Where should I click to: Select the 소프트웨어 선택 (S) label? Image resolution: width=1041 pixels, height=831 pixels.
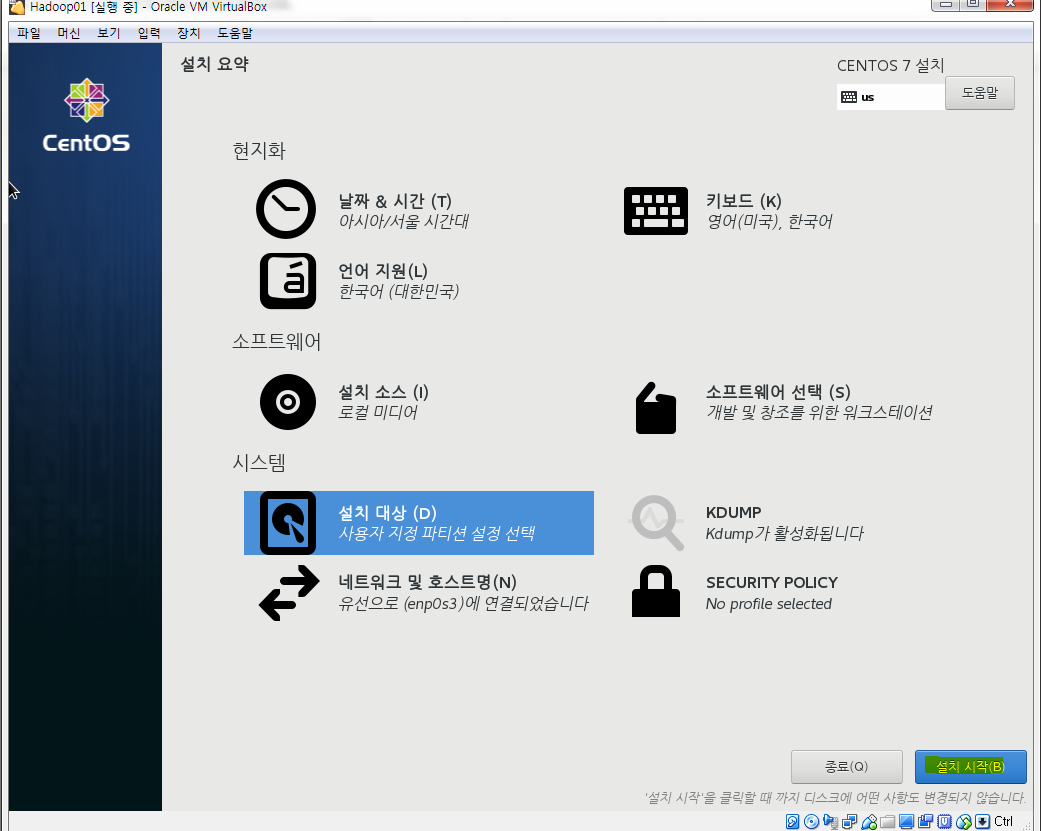tap(778, 392)
